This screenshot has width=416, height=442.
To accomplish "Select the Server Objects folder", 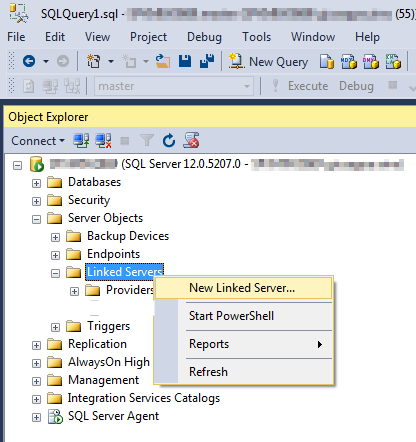I will pyautogui.click(x=105, y=218).
